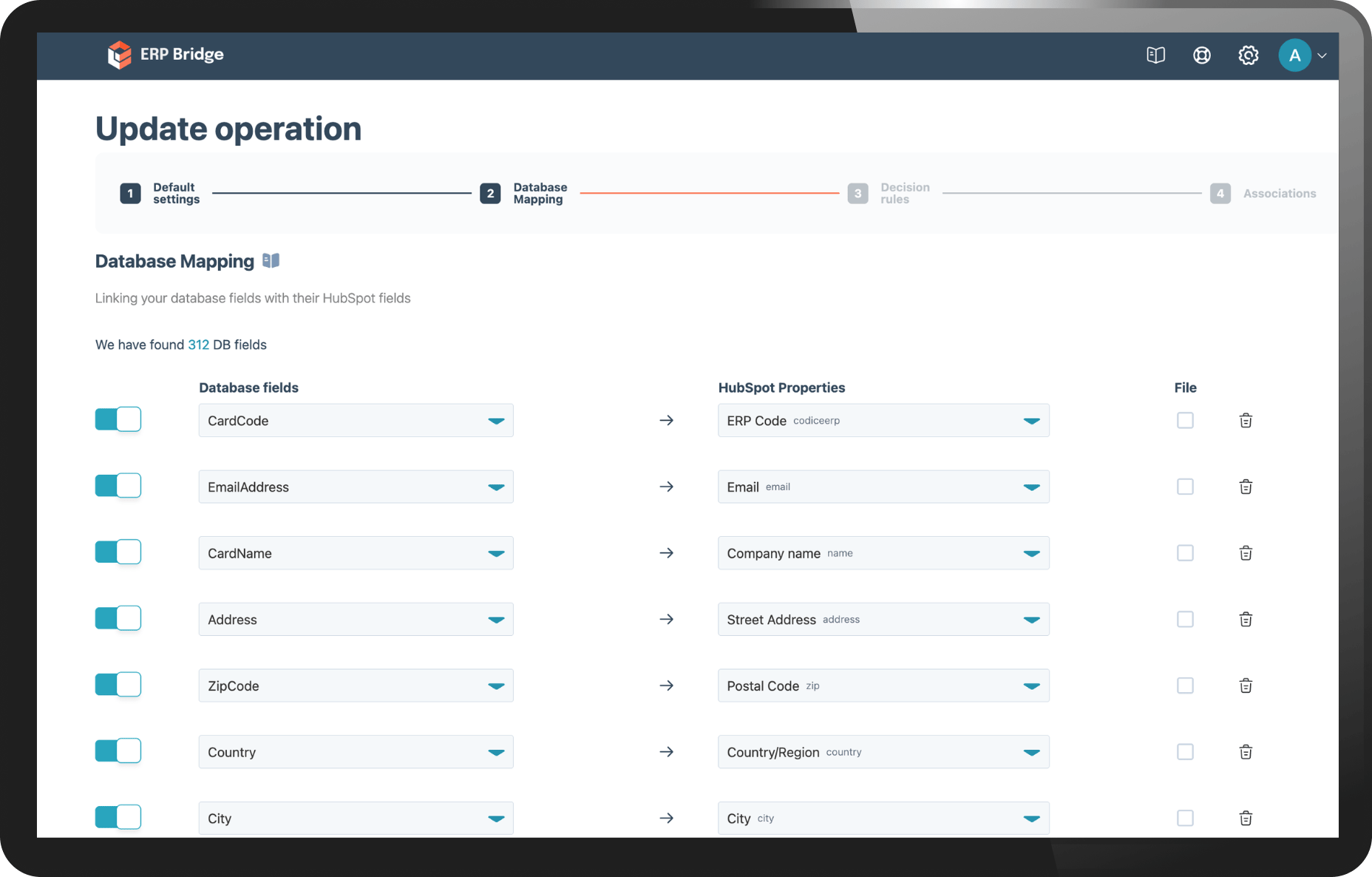Toggle the Country mapping switch

pyautogui.click(x=118, y=751)
